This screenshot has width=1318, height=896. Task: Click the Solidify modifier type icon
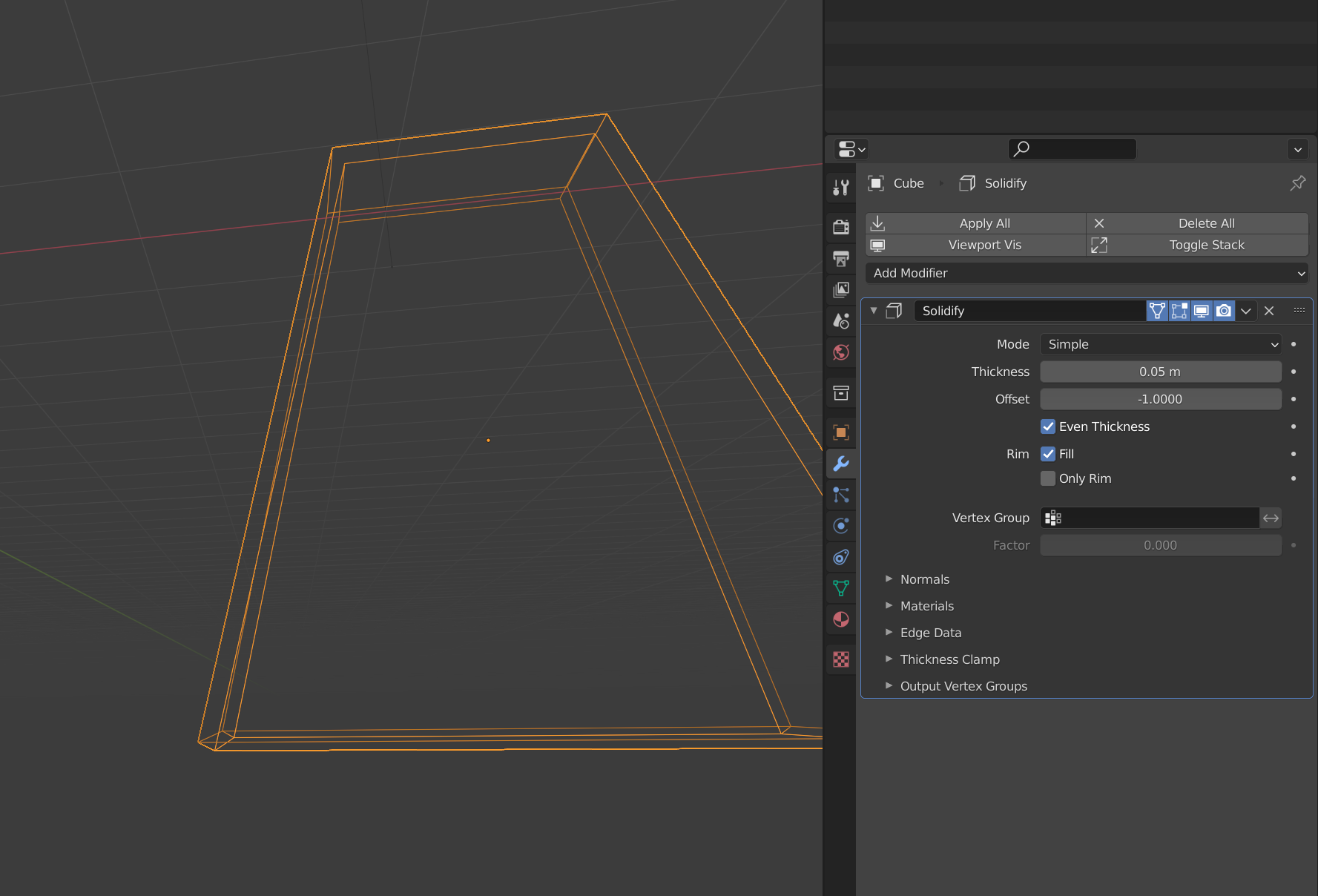[x=894, y=311]
